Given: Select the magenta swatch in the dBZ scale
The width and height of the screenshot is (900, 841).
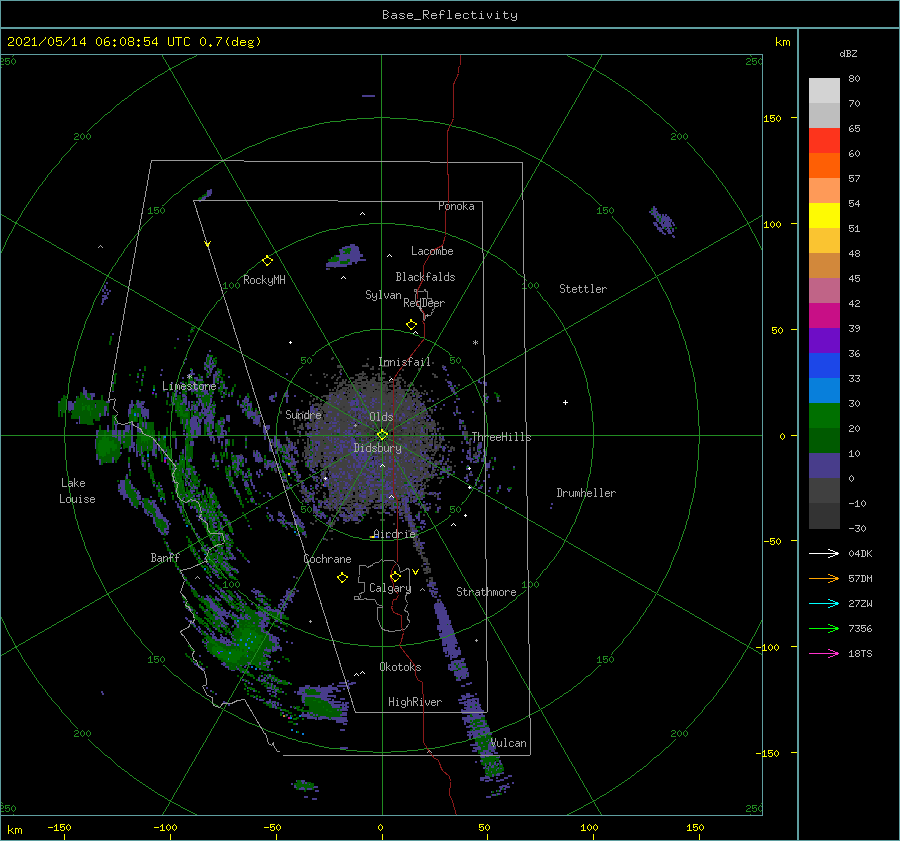Looking at the screenshot, I should [x=824, y=316].
